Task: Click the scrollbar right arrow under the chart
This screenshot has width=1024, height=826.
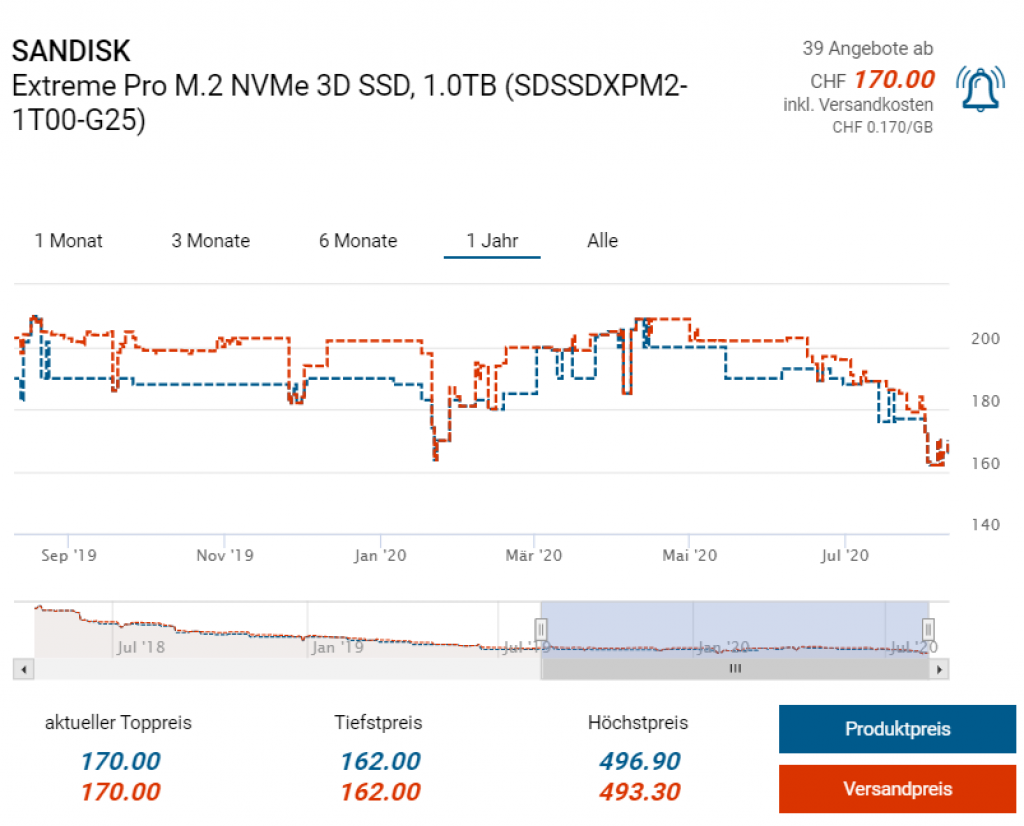Action: 939,669
